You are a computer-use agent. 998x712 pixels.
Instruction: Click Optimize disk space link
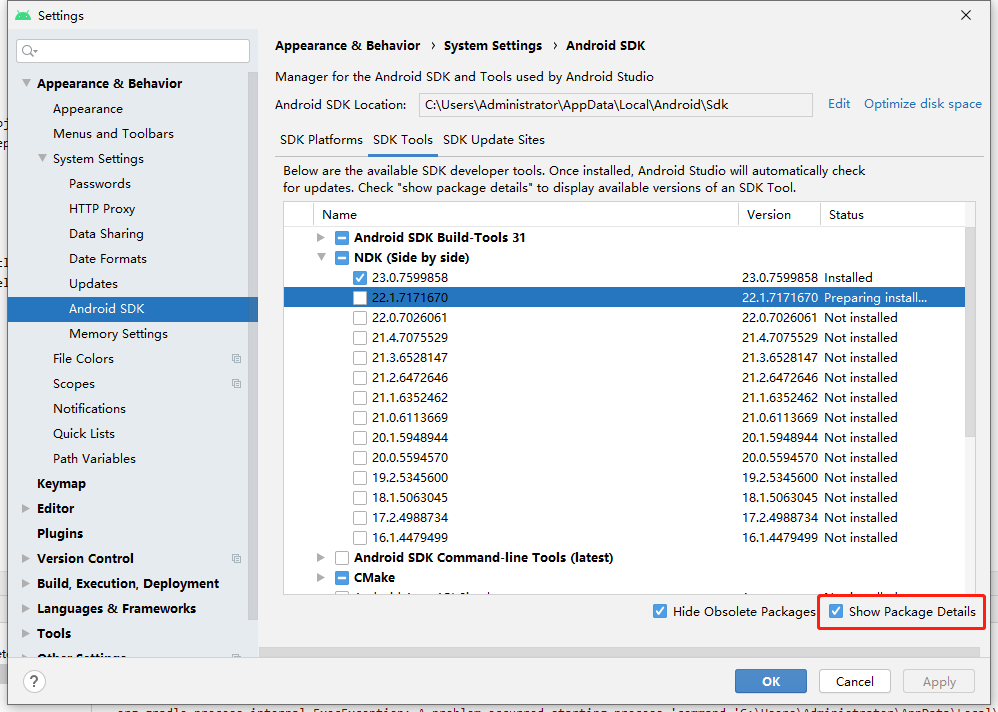pos(923,104)
